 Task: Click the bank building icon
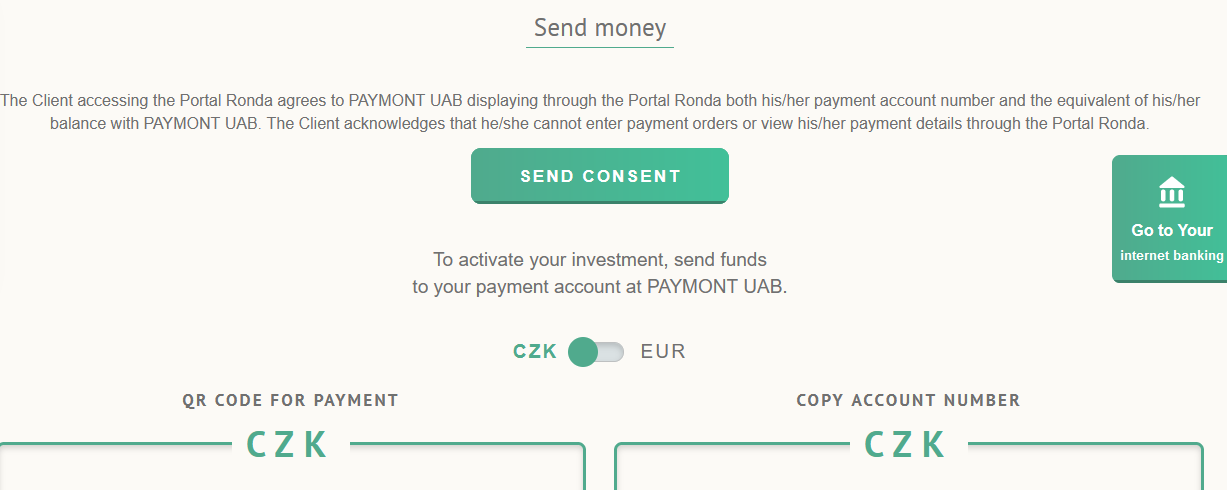point(1171,191)
